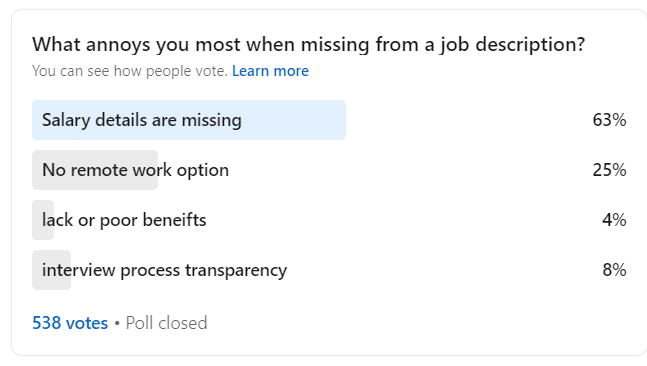This screenshot has height=366, width=647.
Task: View the 538 votes voter list
Action: click(x=70, y=323)
